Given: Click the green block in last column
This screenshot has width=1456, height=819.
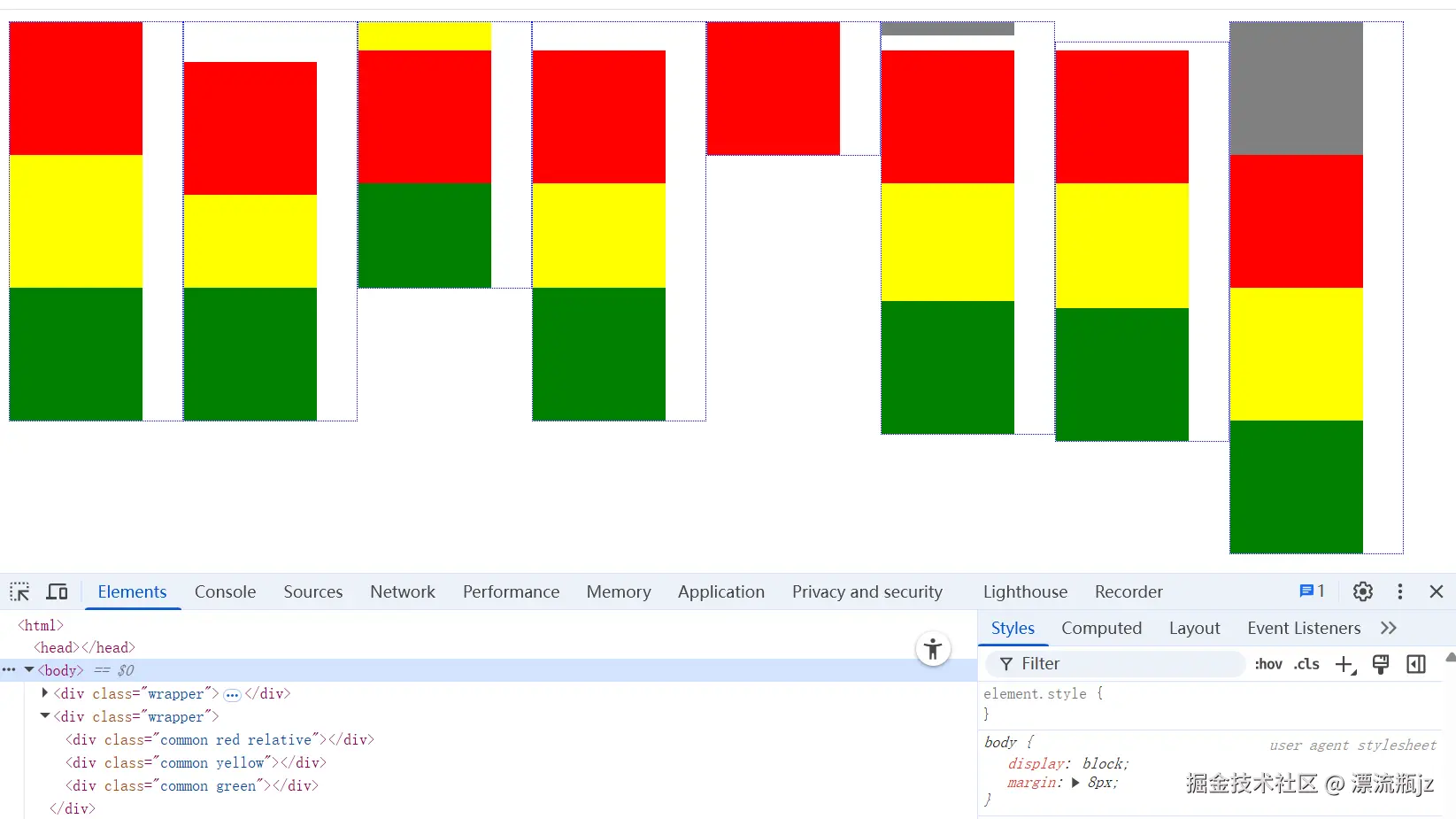Looking at the screenshot, I should 1296,487.
